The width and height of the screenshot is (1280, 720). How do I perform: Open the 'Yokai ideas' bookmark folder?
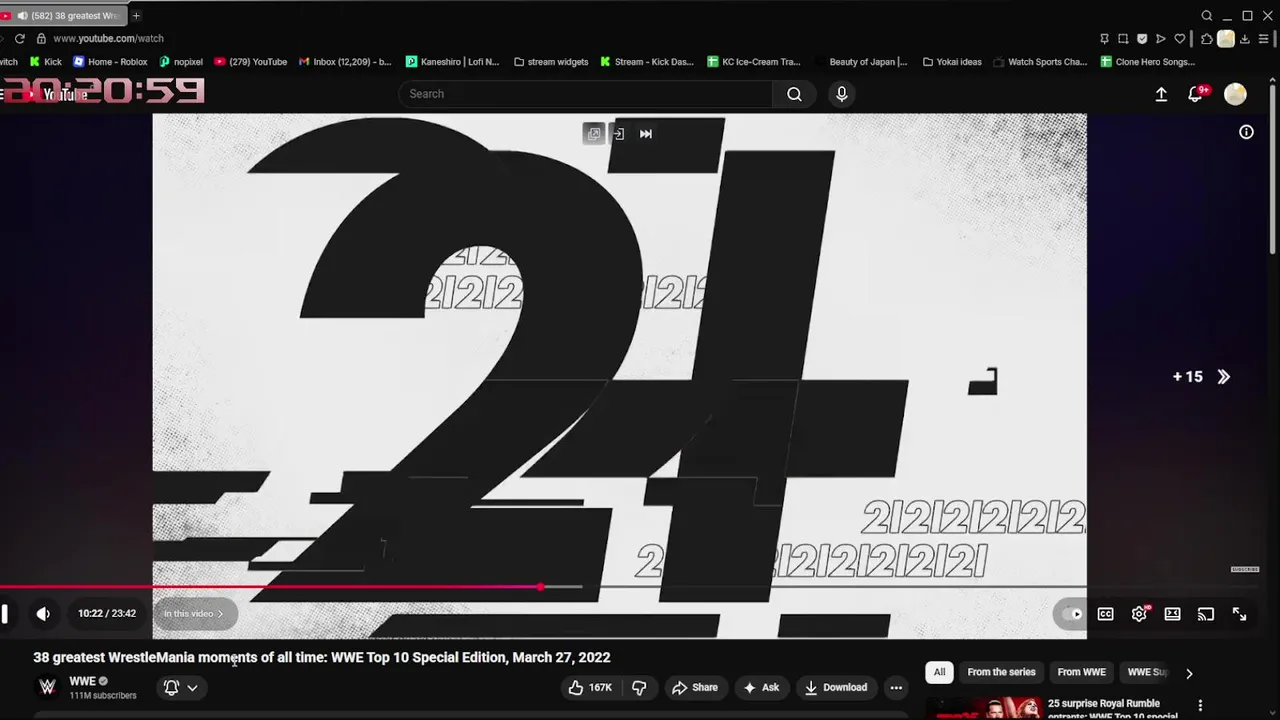[x=952, y=62]
